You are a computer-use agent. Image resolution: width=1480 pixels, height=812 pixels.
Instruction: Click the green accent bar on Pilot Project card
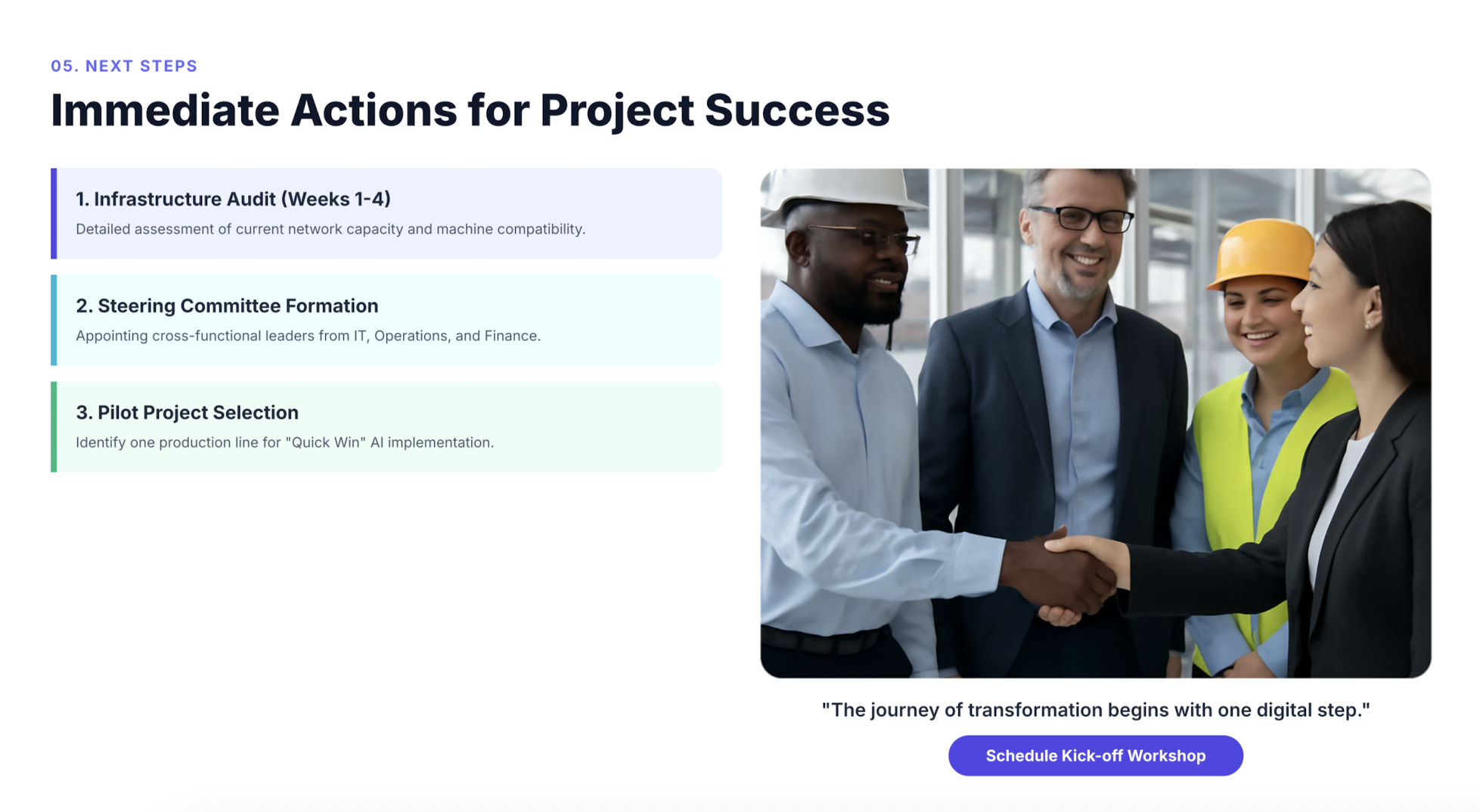tap(54, 426)
